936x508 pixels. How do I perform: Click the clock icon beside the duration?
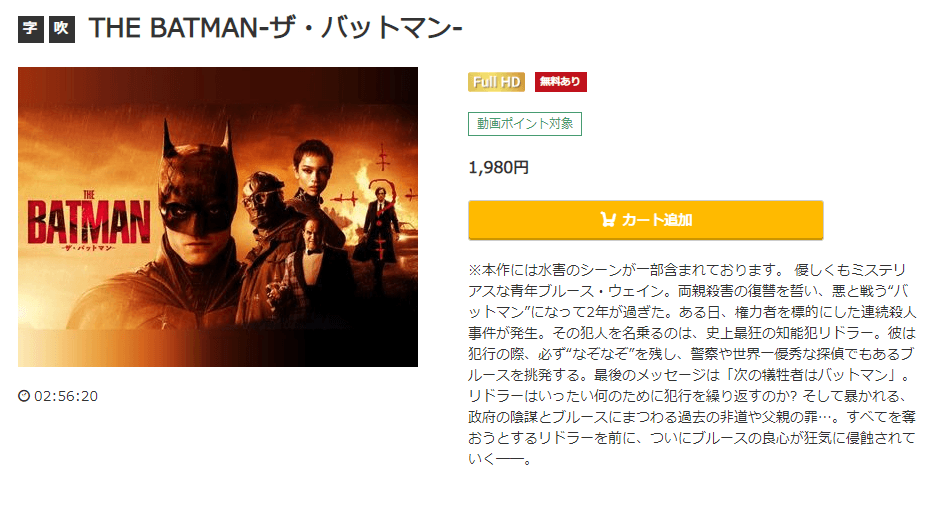[x=24, y=396]
